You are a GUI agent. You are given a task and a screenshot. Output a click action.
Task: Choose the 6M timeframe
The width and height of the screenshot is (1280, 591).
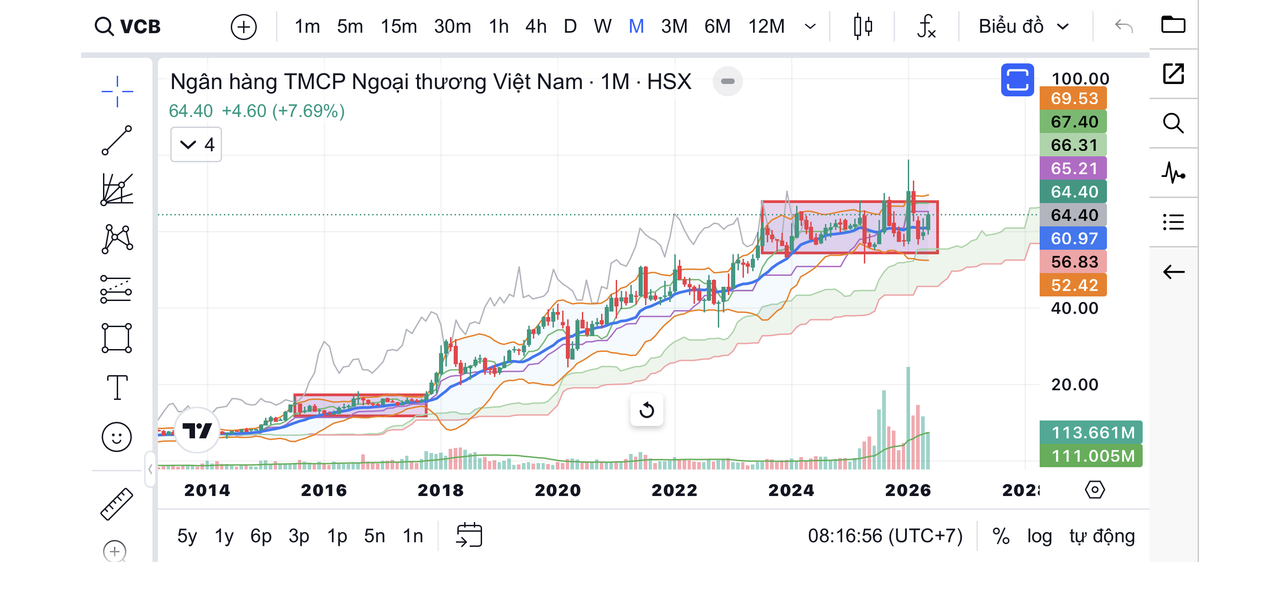tap(717, 27)
